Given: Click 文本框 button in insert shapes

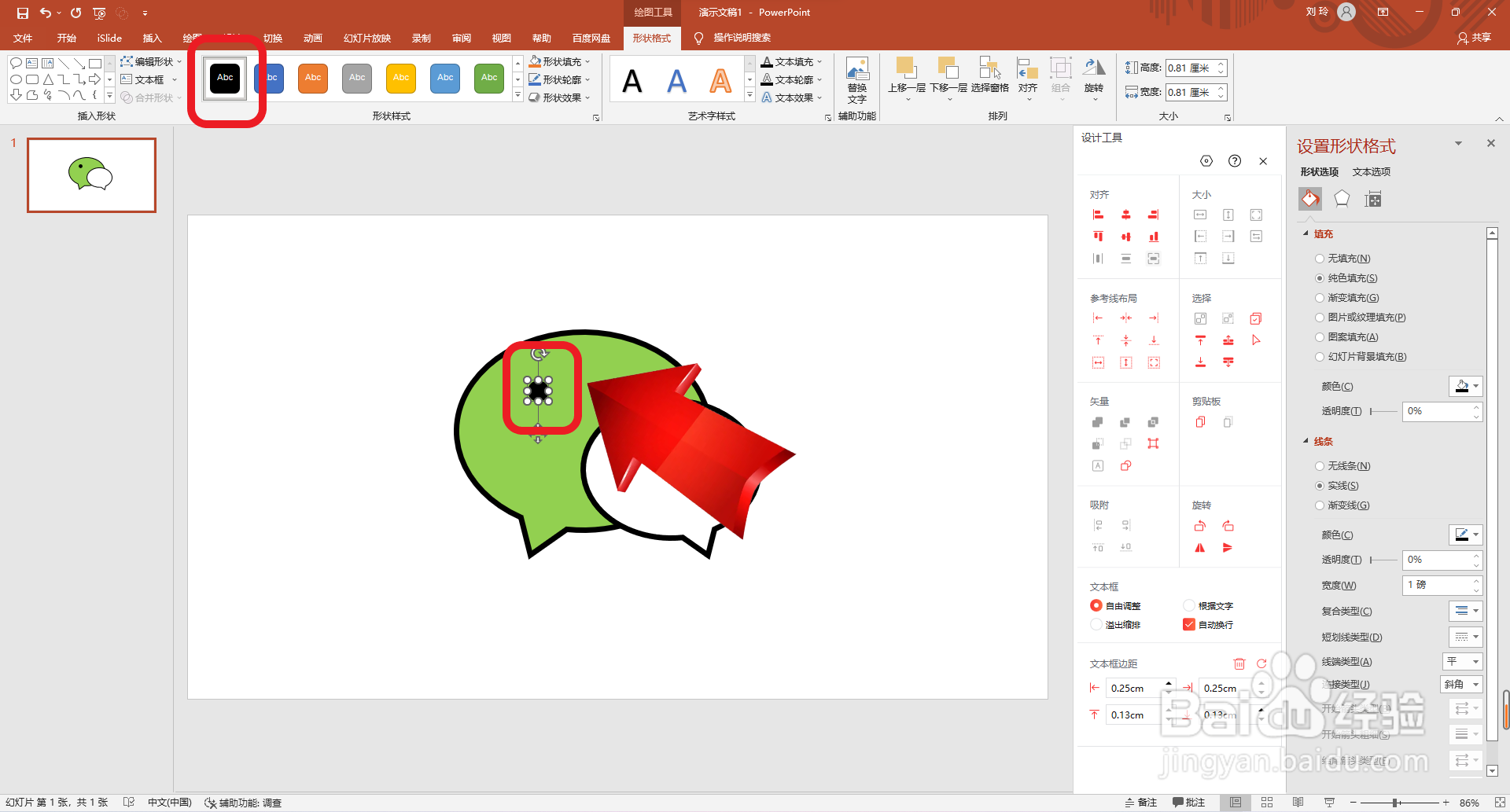Looking at the screenshot, I should click(x=143, y=79).
